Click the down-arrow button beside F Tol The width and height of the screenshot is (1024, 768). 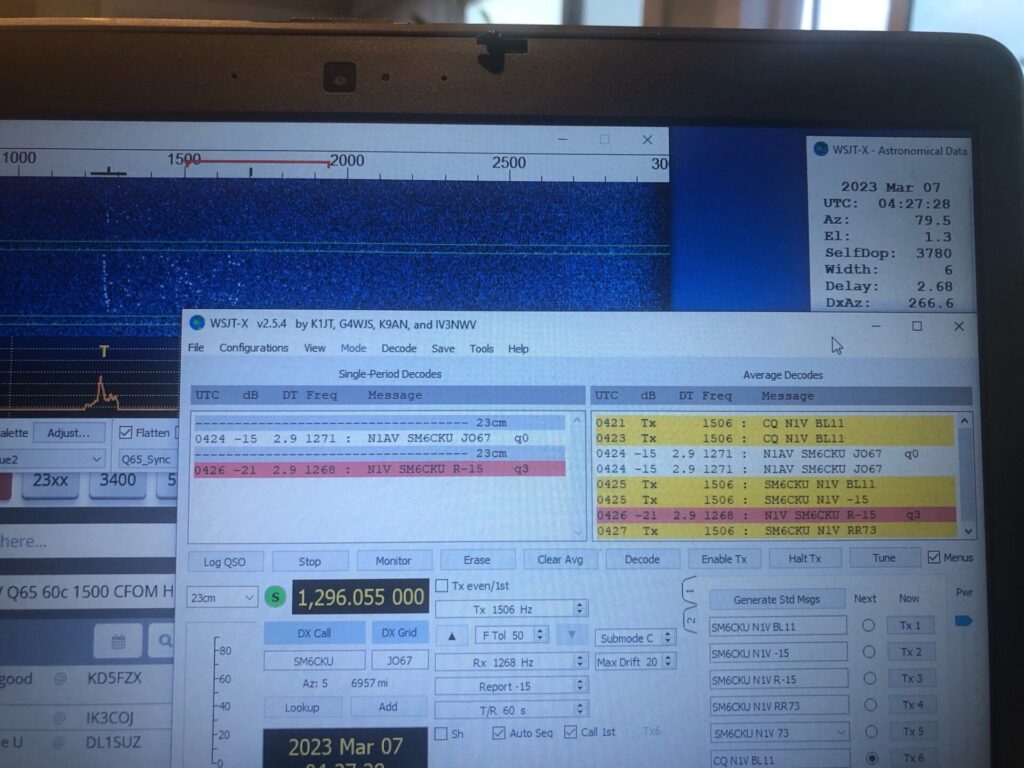[571, 635]
